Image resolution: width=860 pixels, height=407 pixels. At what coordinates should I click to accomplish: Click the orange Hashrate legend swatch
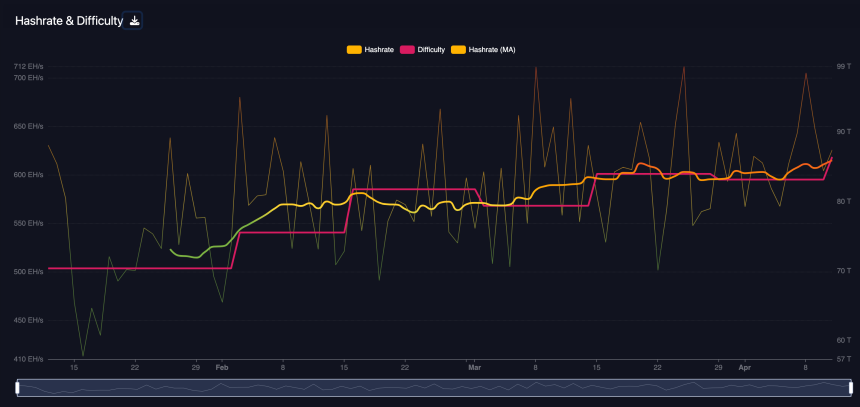(354, 49)
